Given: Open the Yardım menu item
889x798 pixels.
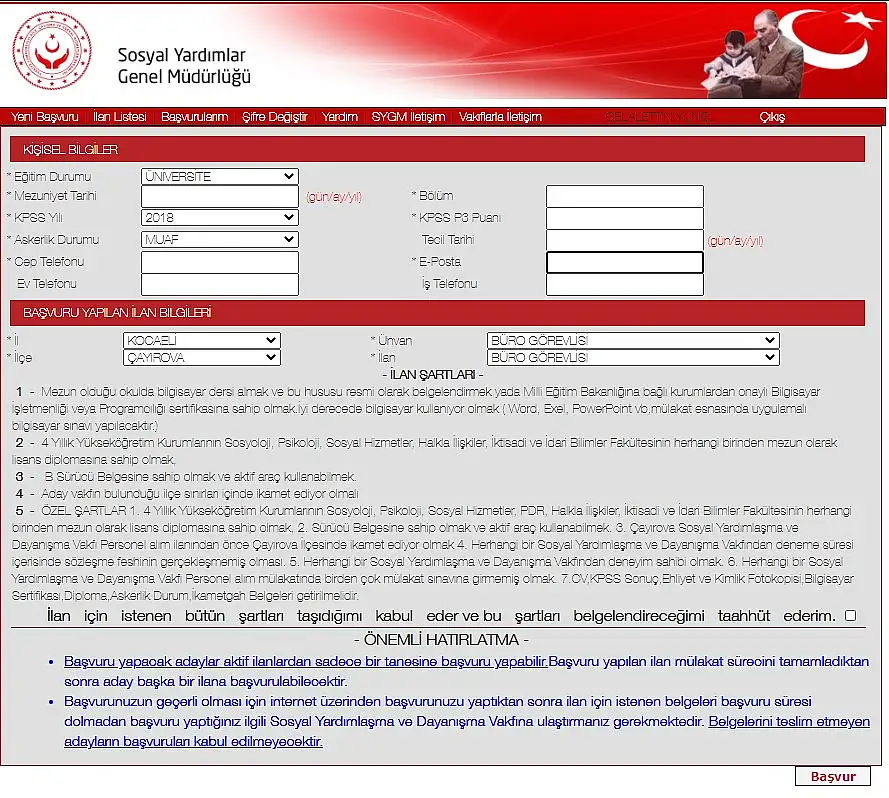Looking at the screenshot, I should click(x=340, y=117).
